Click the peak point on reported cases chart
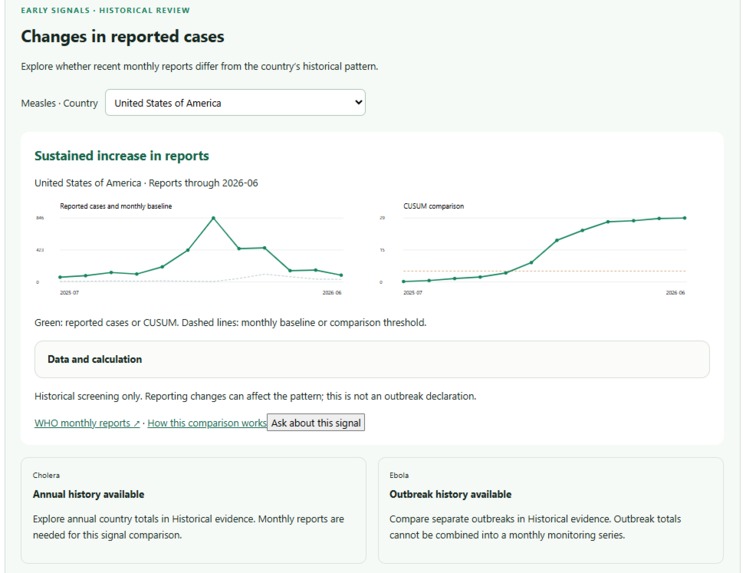The height and width of the screenshot is (573, 746). point(214,218)
